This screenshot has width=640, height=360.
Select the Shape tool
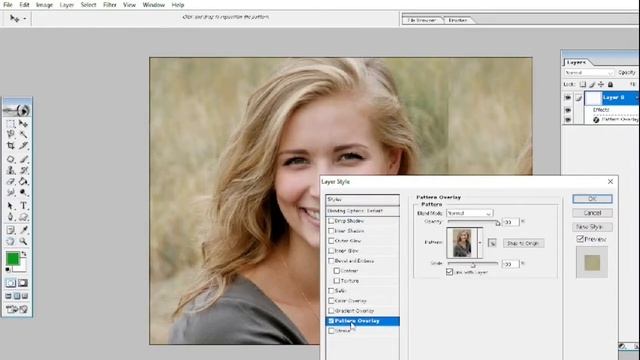23,217
